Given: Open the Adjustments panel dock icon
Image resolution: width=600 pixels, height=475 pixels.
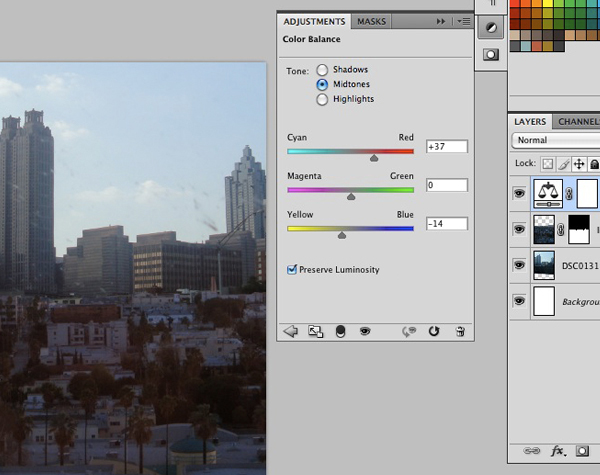Looking at the screenshot, I should click(490, 29).
